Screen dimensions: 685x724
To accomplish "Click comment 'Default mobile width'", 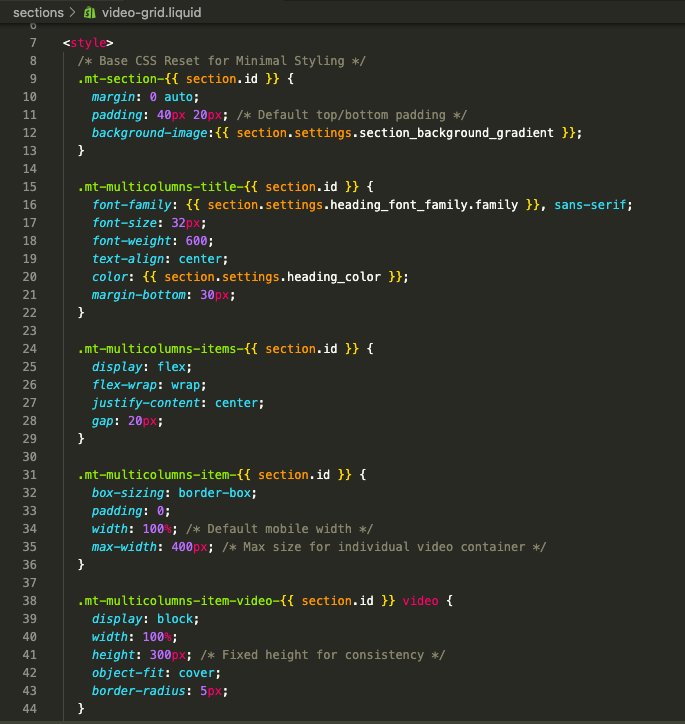I will point(279,529).
